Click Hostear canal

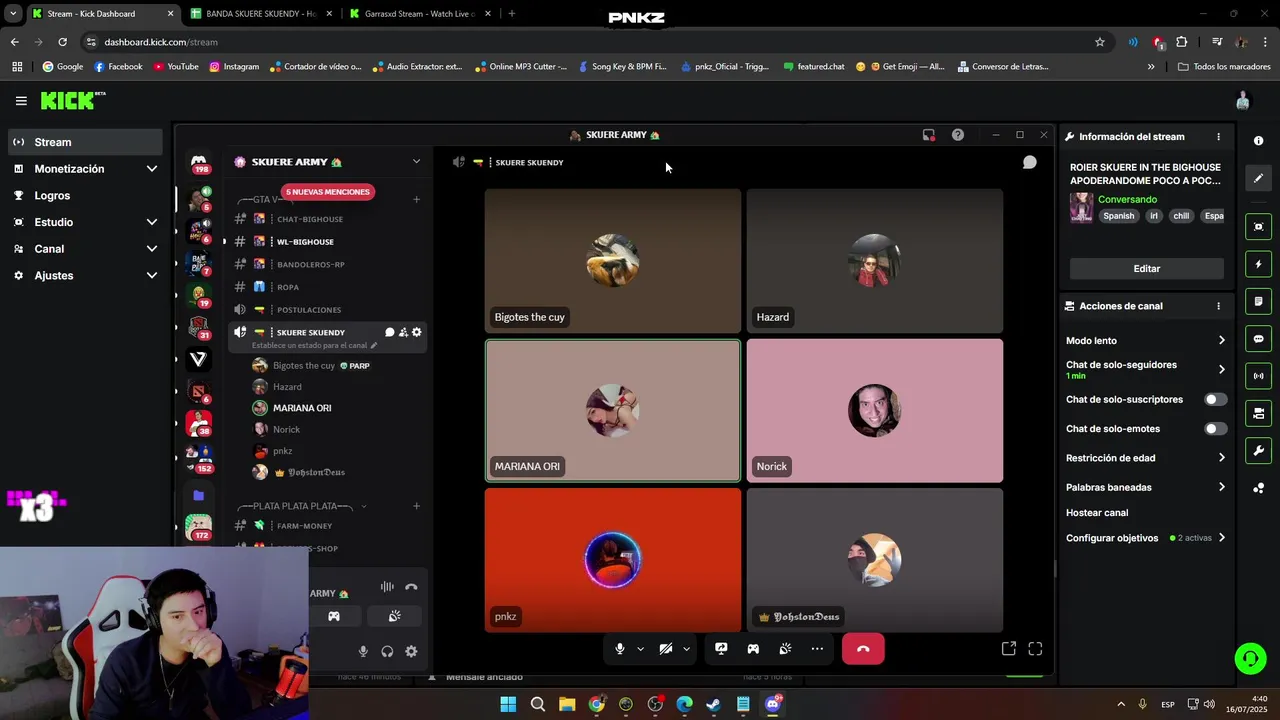(x=1097, y=513)
